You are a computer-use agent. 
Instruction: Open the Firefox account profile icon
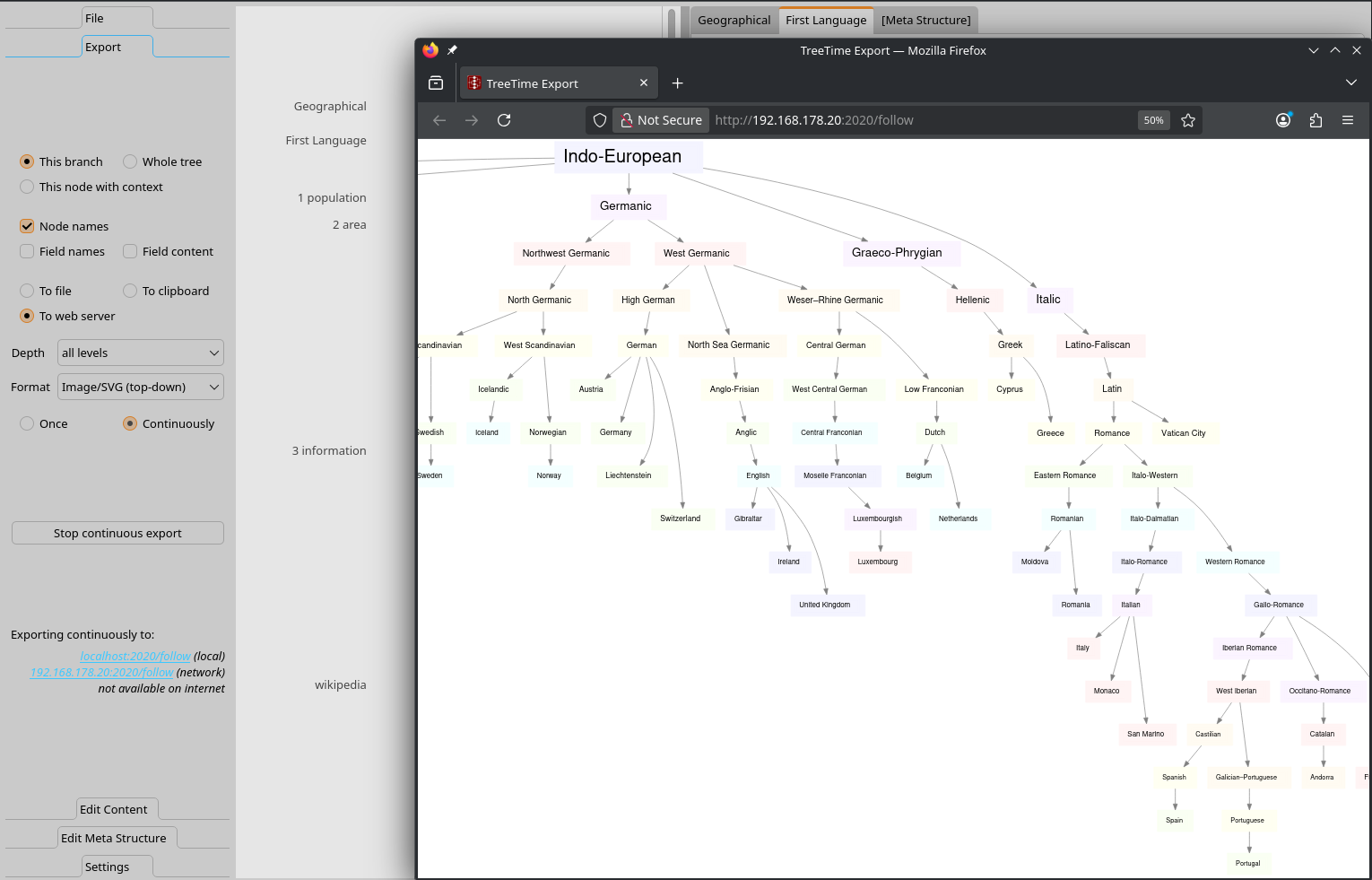[1283, 120]
